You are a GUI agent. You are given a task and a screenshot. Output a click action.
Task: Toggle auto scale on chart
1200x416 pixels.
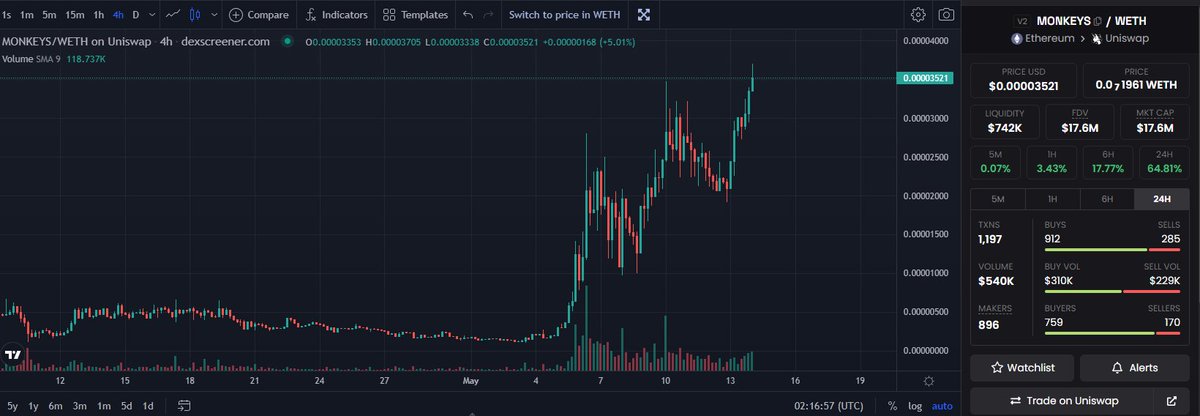[x=943, y=406]
